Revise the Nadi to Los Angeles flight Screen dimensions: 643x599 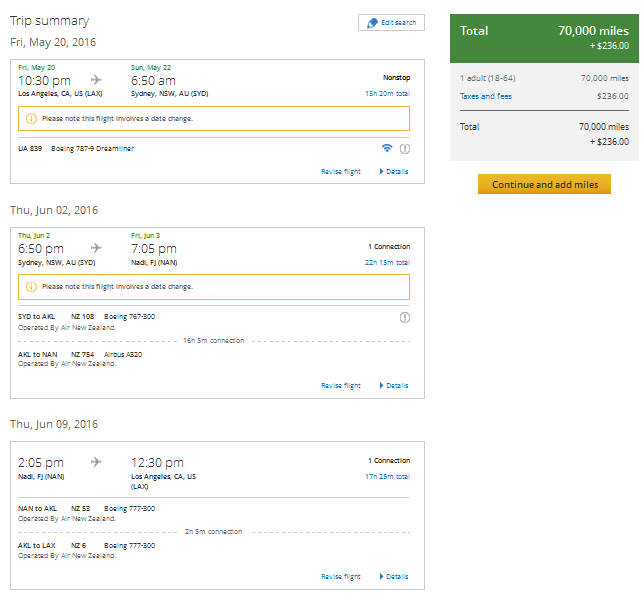[x=341, y=576]
